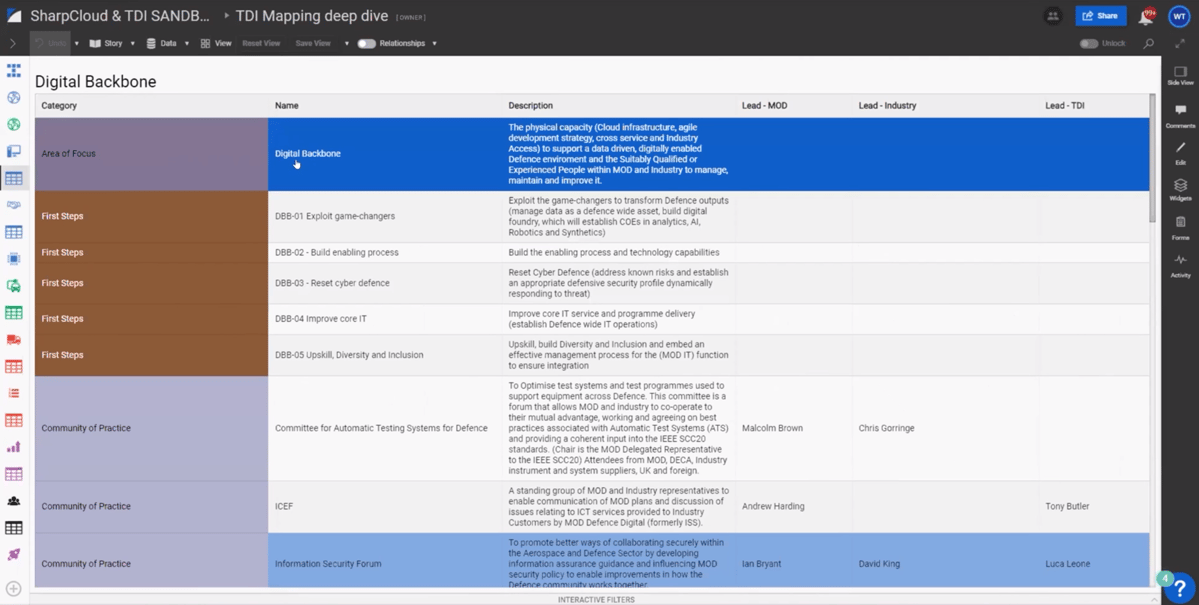Click the search magnifier icon
The height and width of the screenshot is (605, 1199).
click(x=1149, y=44)
